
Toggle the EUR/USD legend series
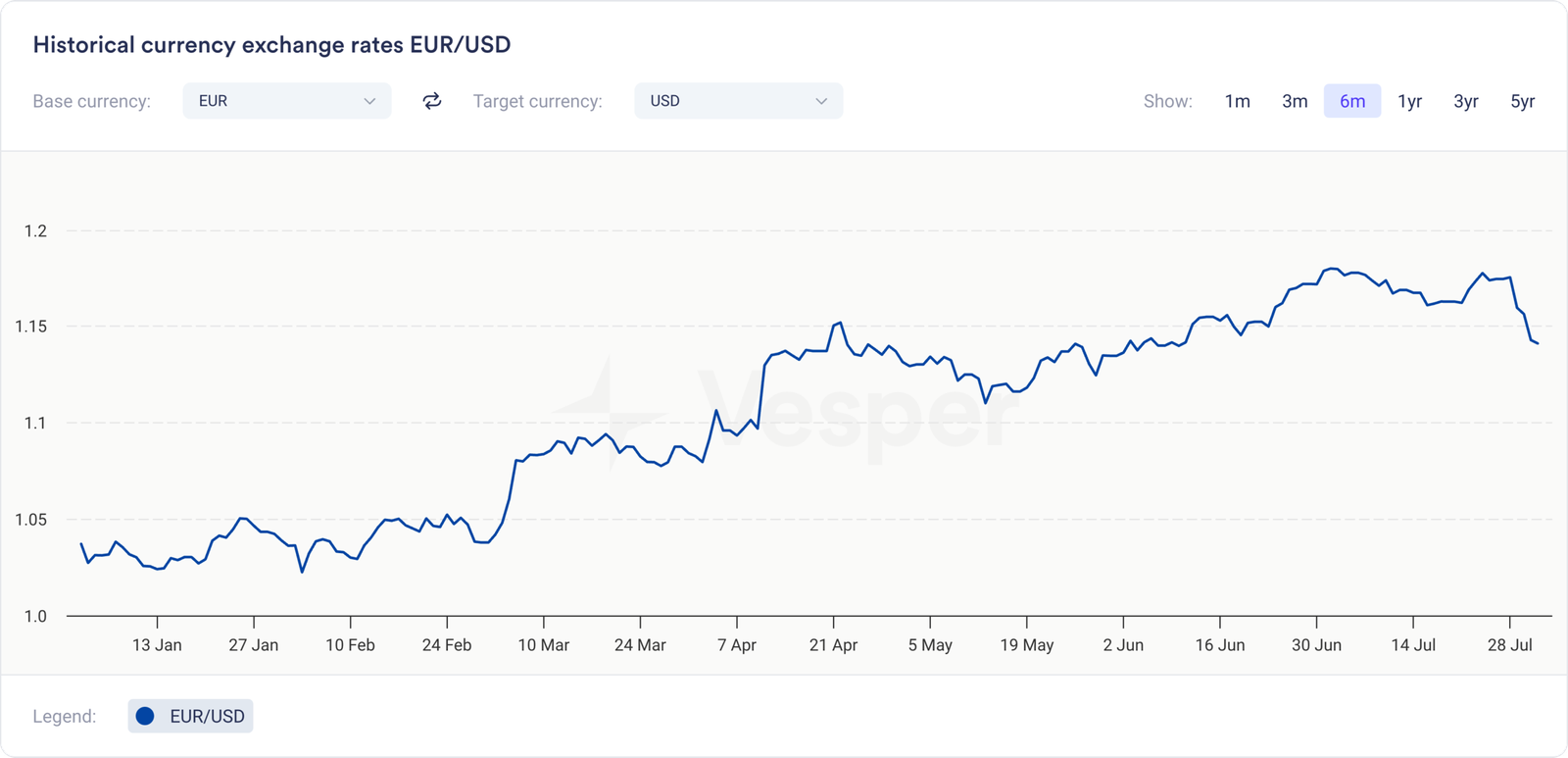pyautogui.click(x=191, y=716)
